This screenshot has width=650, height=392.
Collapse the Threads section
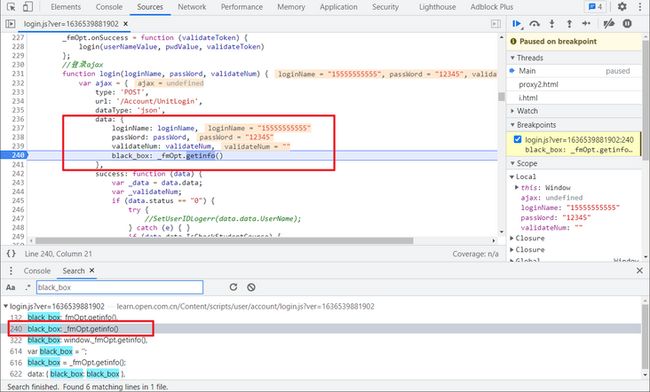pyautogui.click(x=512, y=58)
